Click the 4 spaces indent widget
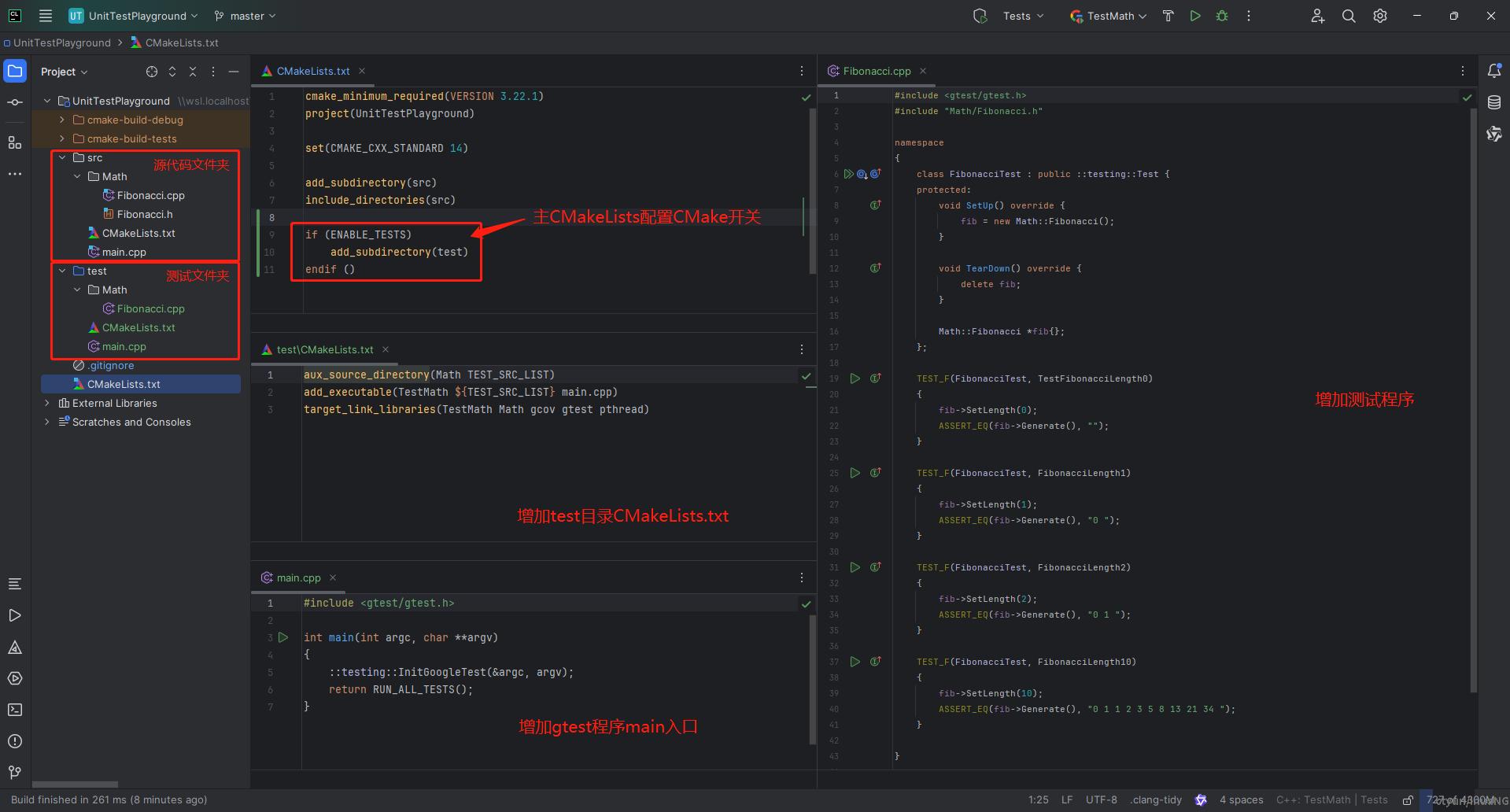Screen dimensions: 1510x812 (1241, 799)
